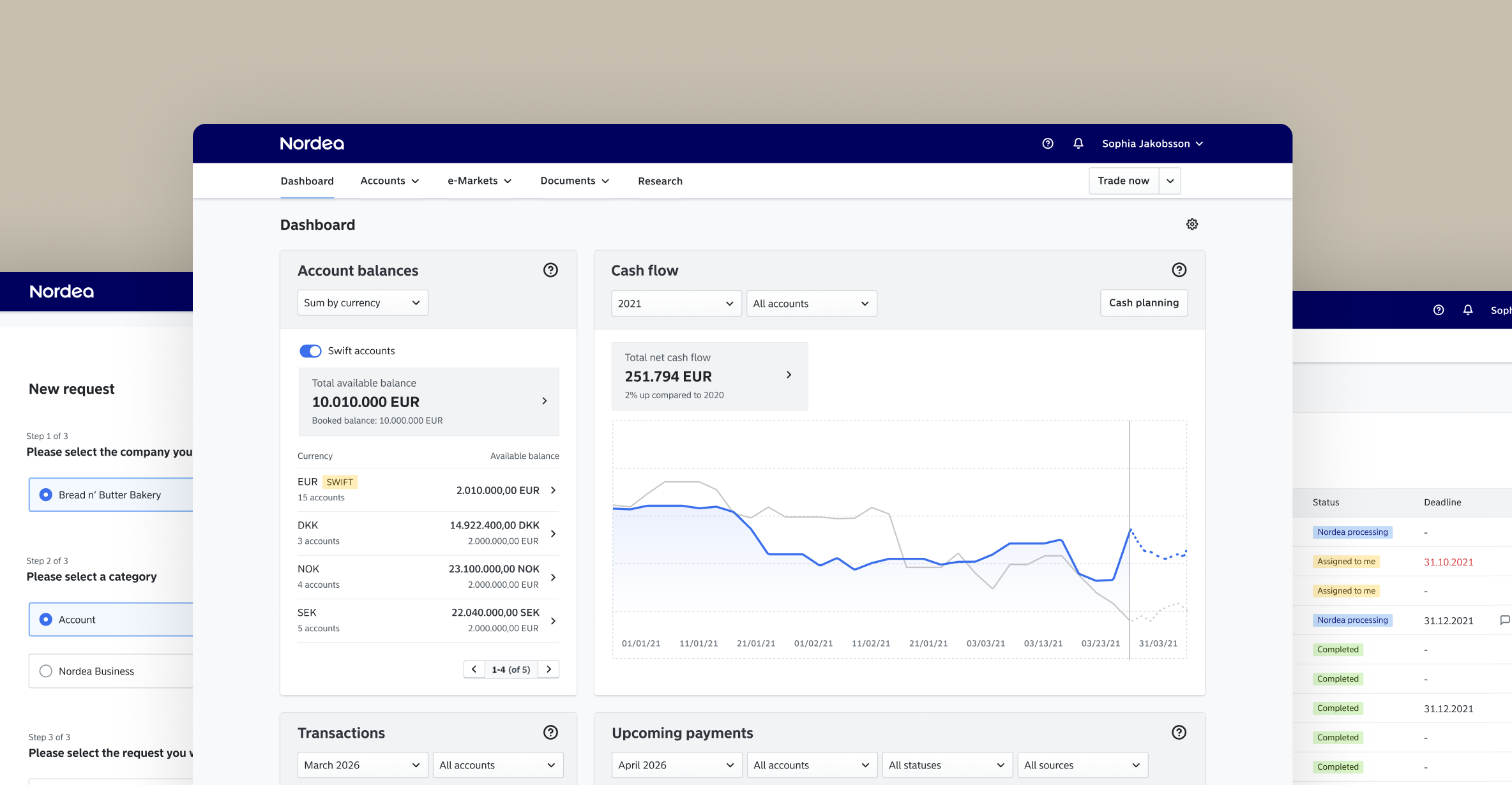The image size is (1512, 785).
Task: Open Sophia Jakobsson user menu
Action: click(1153, 144)
